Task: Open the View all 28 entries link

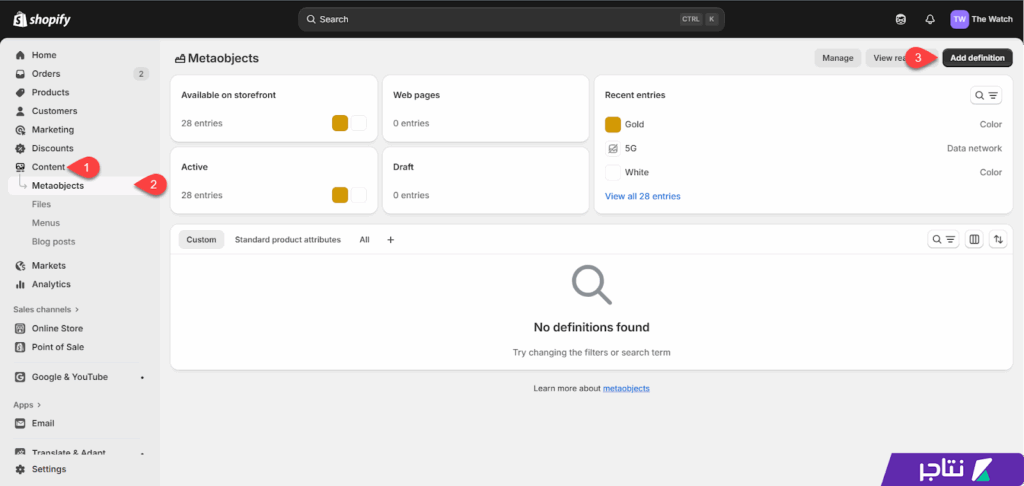Action: tap(643, 196)
